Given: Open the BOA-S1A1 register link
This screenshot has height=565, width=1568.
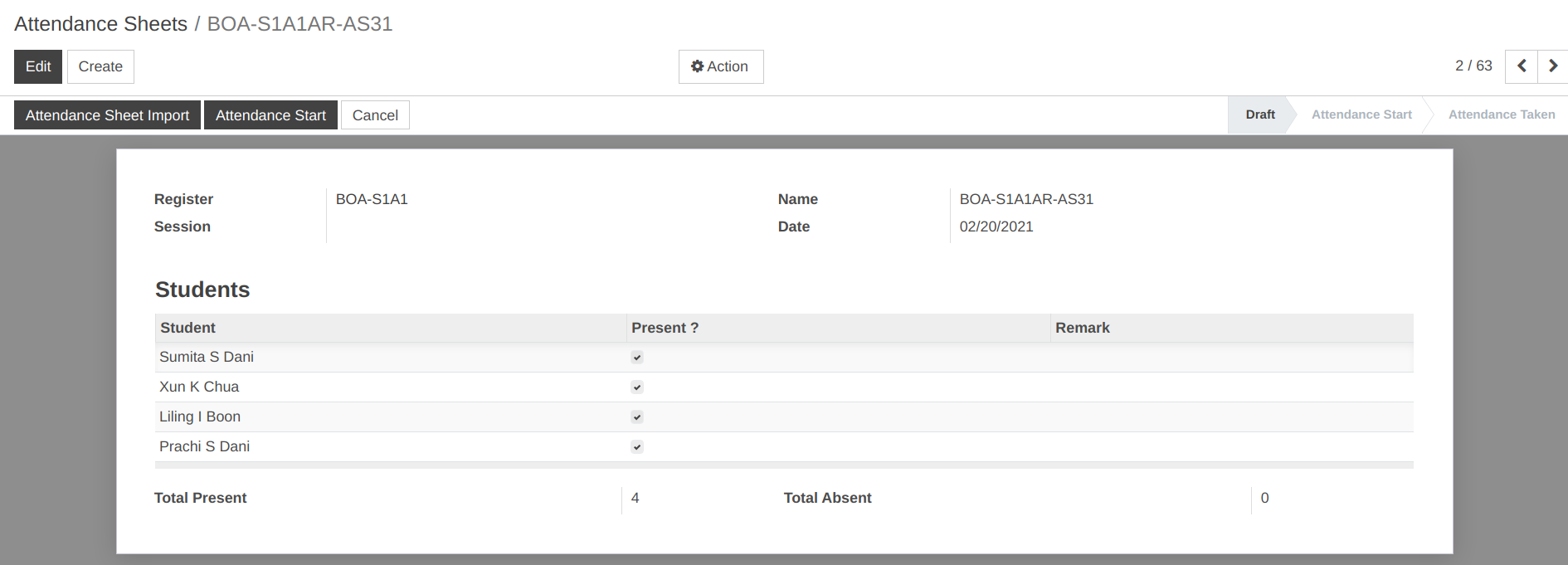Looking at the screenshot, I should (x=372, y=199).
